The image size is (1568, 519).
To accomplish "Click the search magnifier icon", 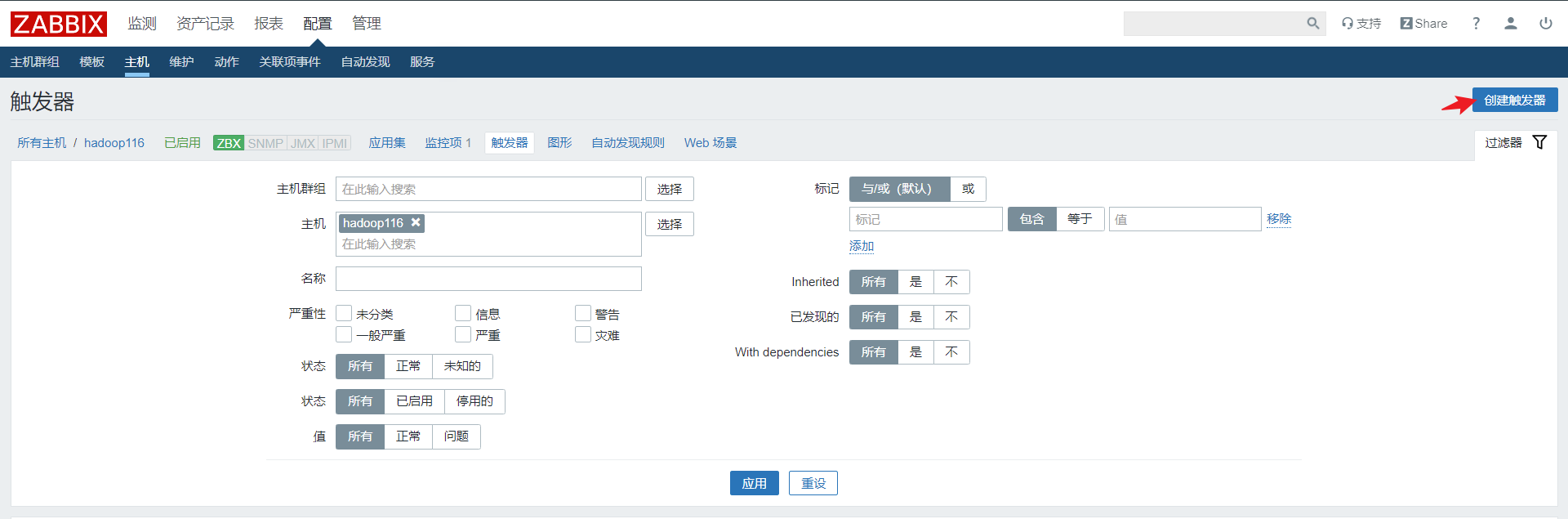I will (x=1312, y=24).
